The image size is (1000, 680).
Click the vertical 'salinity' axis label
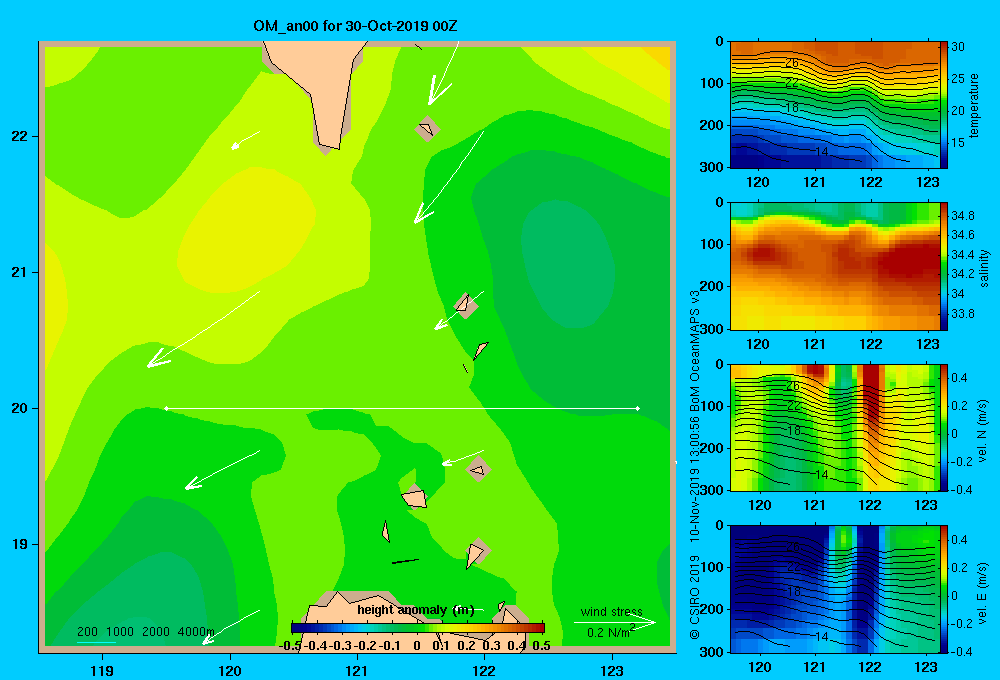click(984, 268)
